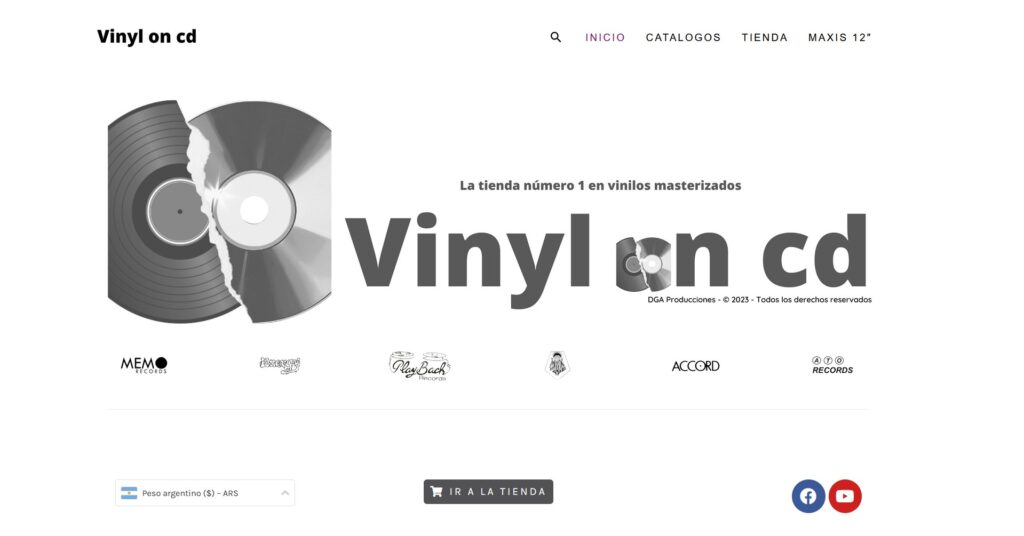Viewport: 1024px width, 536px height.
Task: Click the badge-shaped label logo
Action: (557, 365)
